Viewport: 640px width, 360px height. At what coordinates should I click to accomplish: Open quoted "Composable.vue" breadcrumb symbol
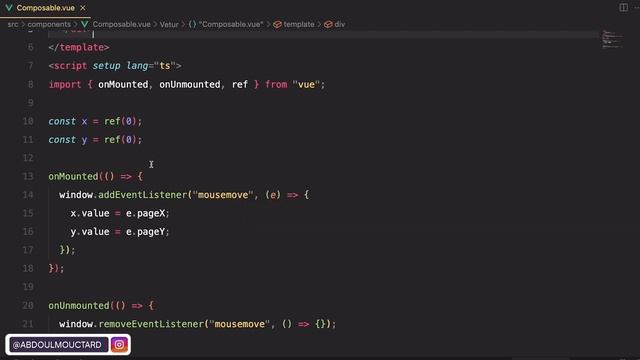231,24
